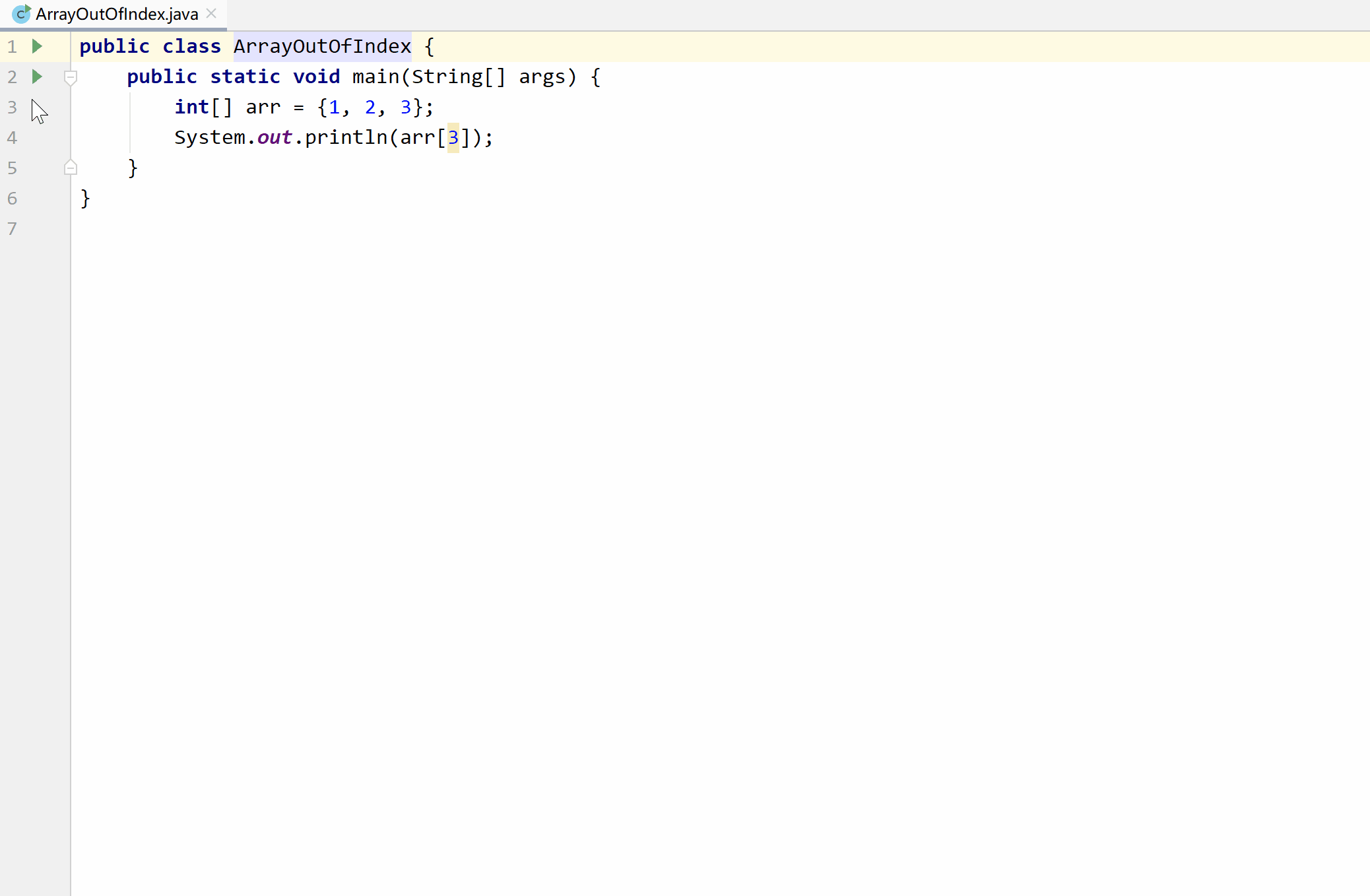Click the 'main' method name

point(375,77)
